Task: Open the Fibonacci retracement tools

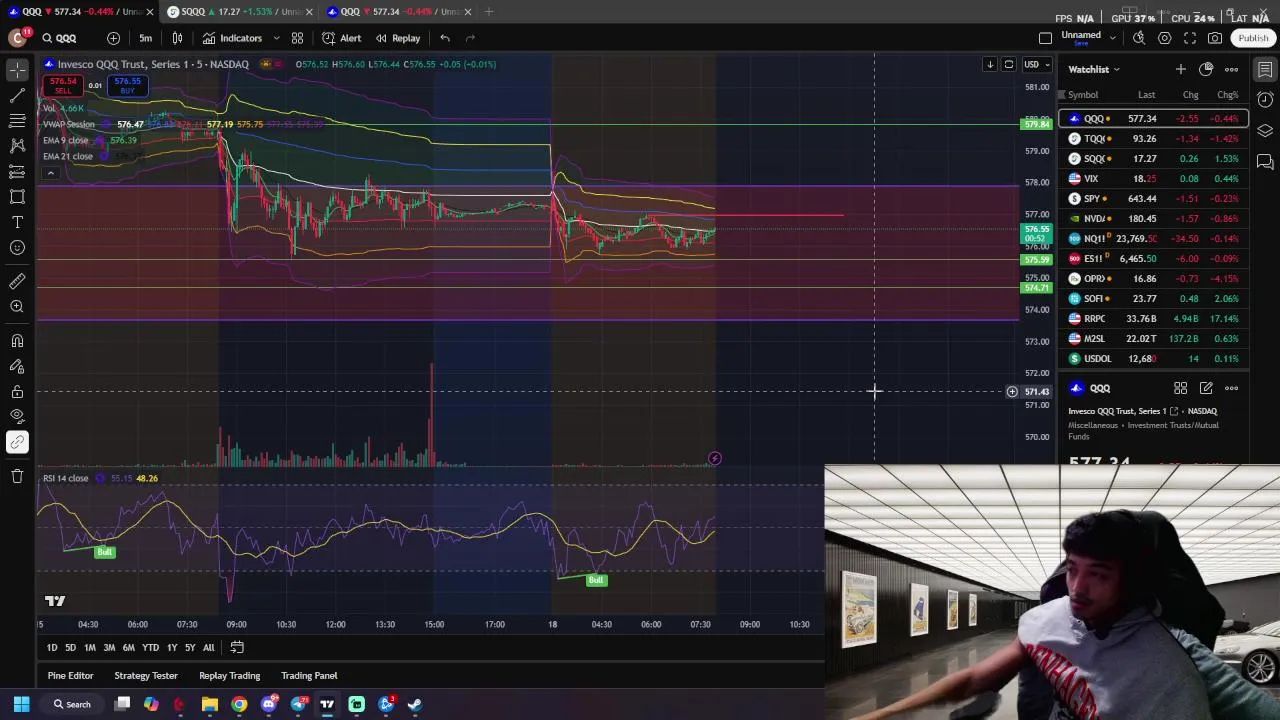Action: [17, 121]
